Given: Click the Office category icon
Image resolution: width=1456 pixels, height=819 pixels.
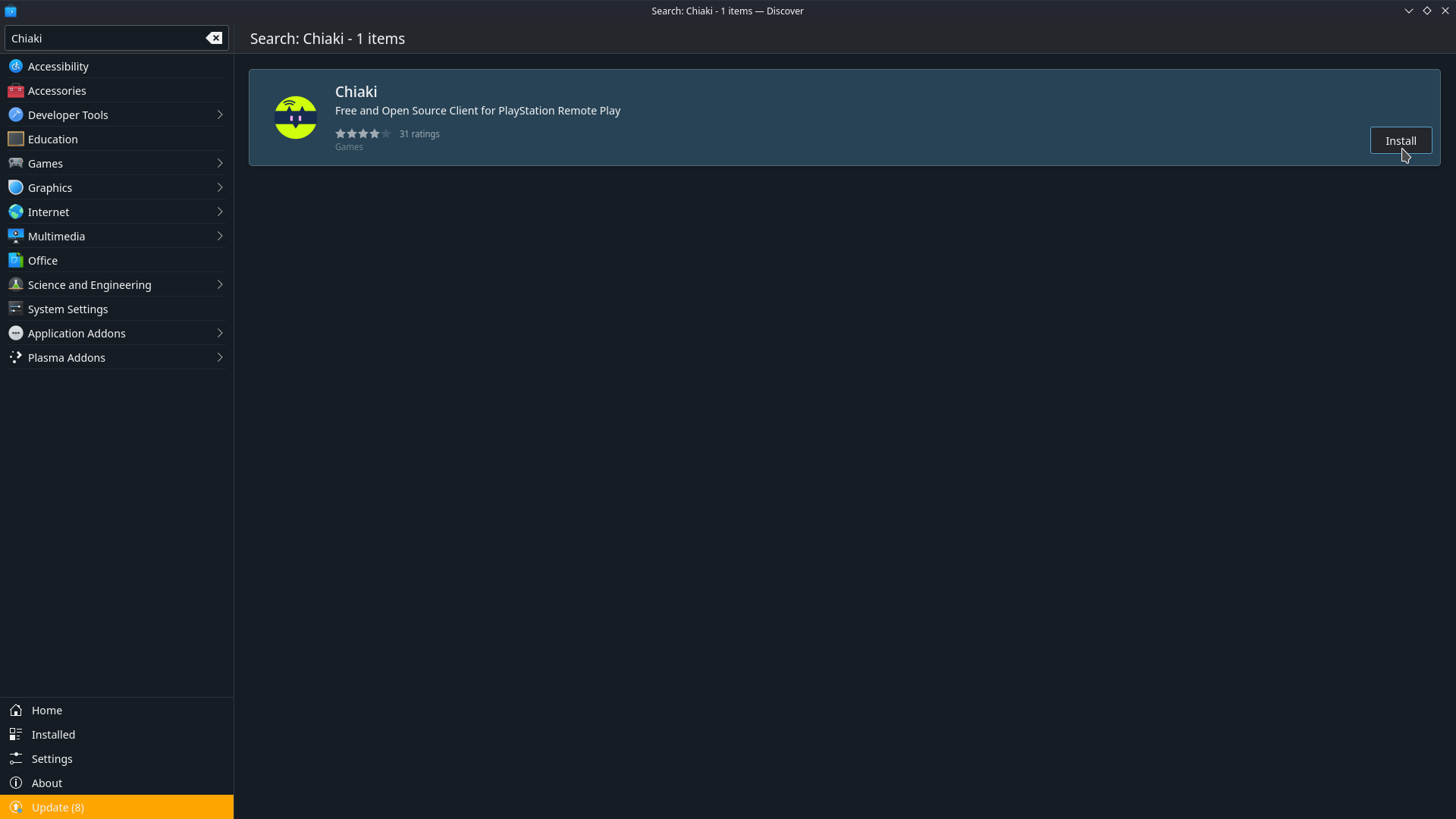Looking at the screenshot, I should click(x=15, y=260).
